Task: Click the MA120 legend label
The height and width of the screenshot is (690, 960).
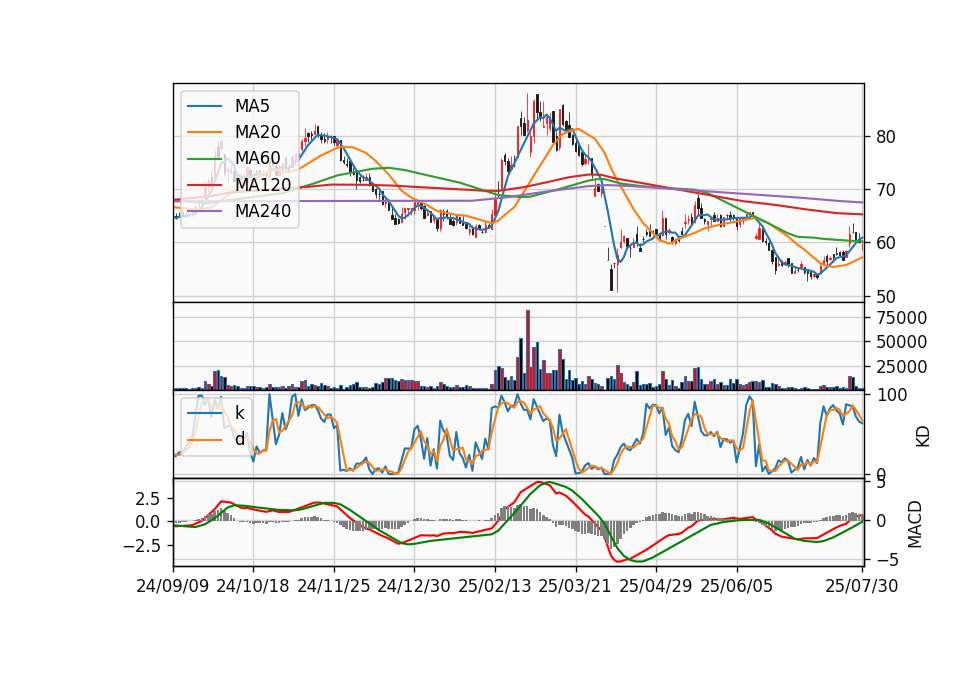Action: click(263, 185)
